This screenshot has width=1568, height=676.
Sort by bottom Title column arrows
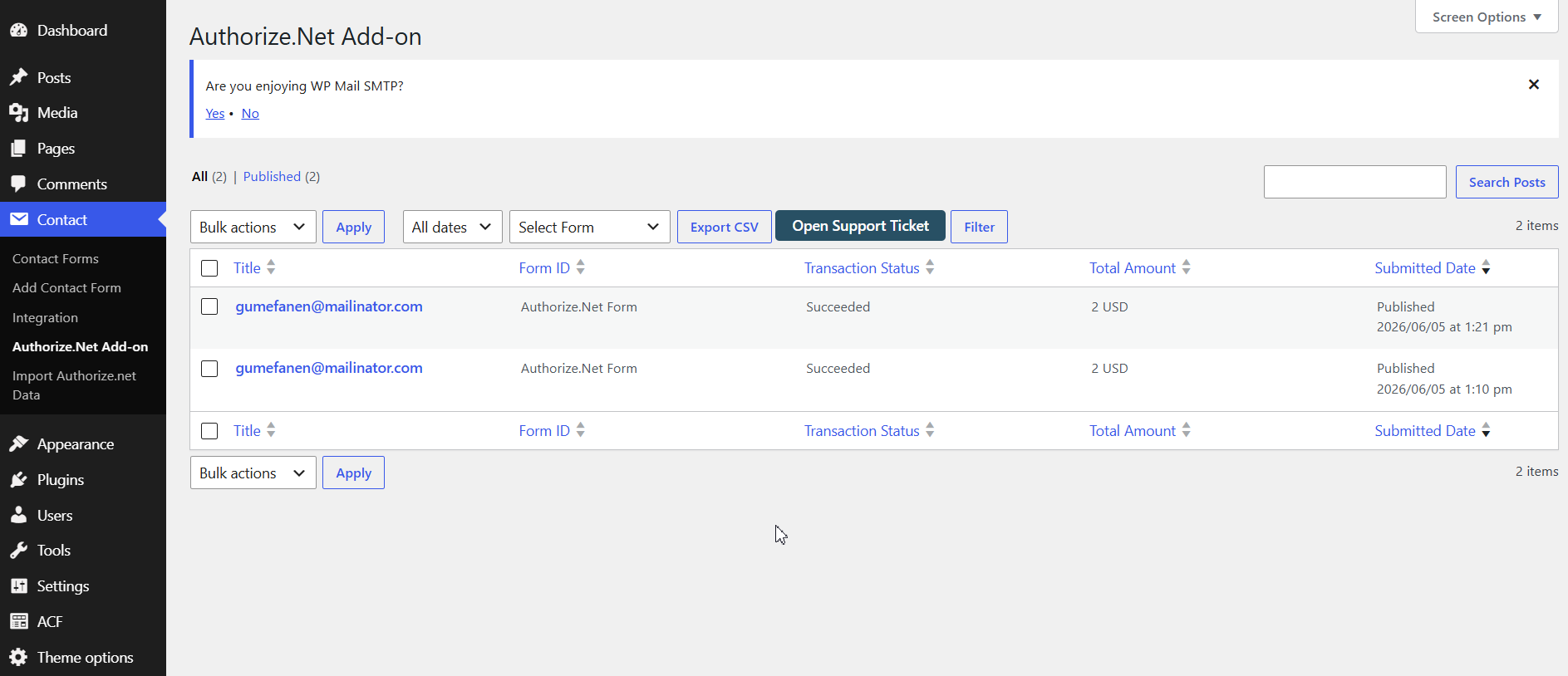tap(271, 430)
